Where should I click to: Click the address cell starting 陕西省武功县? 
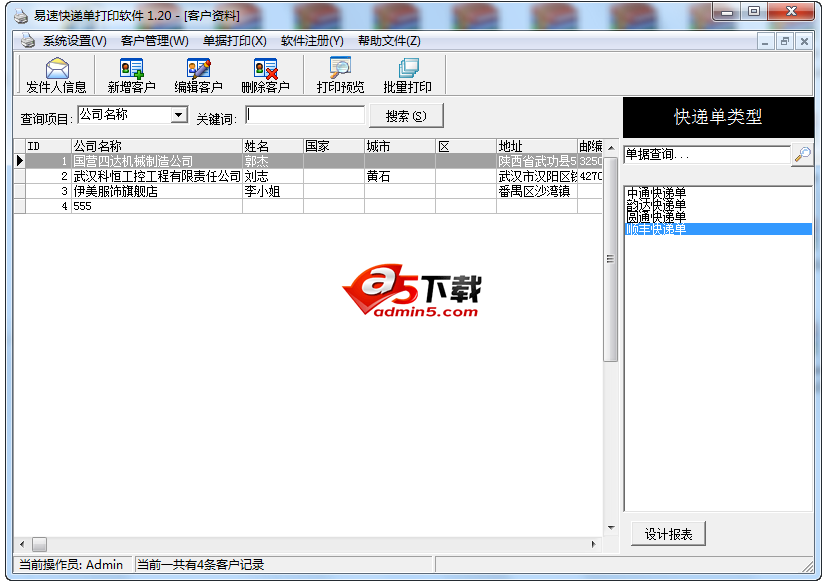tap(536, 161)
